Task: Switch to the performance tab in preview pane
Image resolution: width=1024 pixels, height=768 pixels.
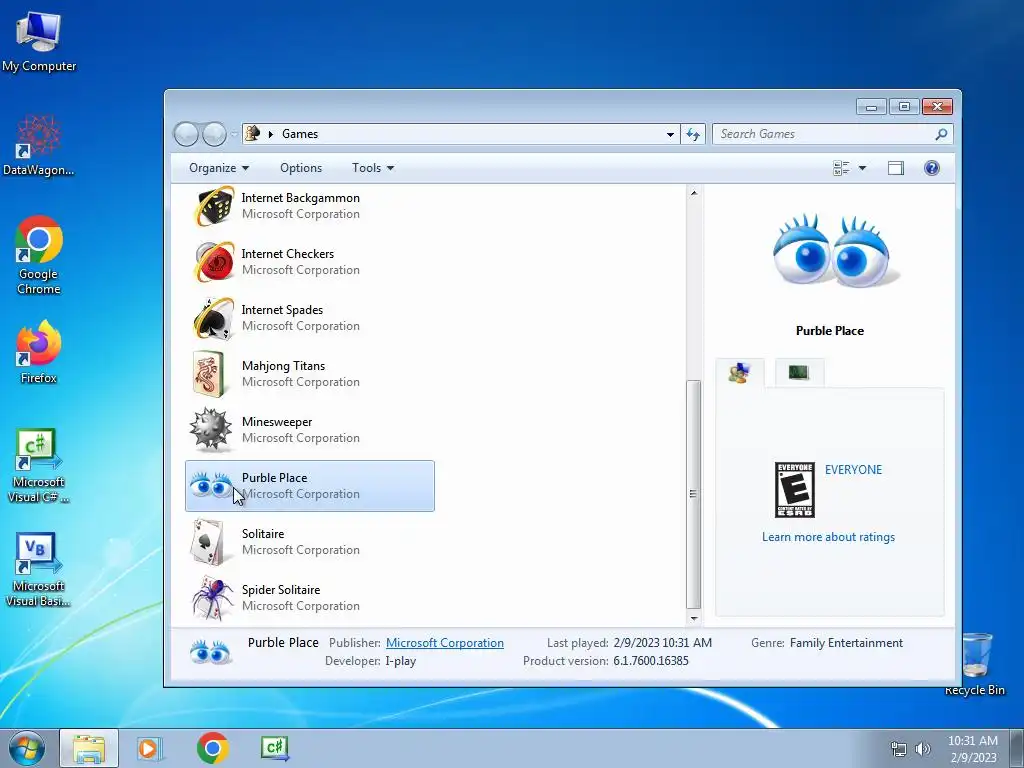Action: point(799,372)
